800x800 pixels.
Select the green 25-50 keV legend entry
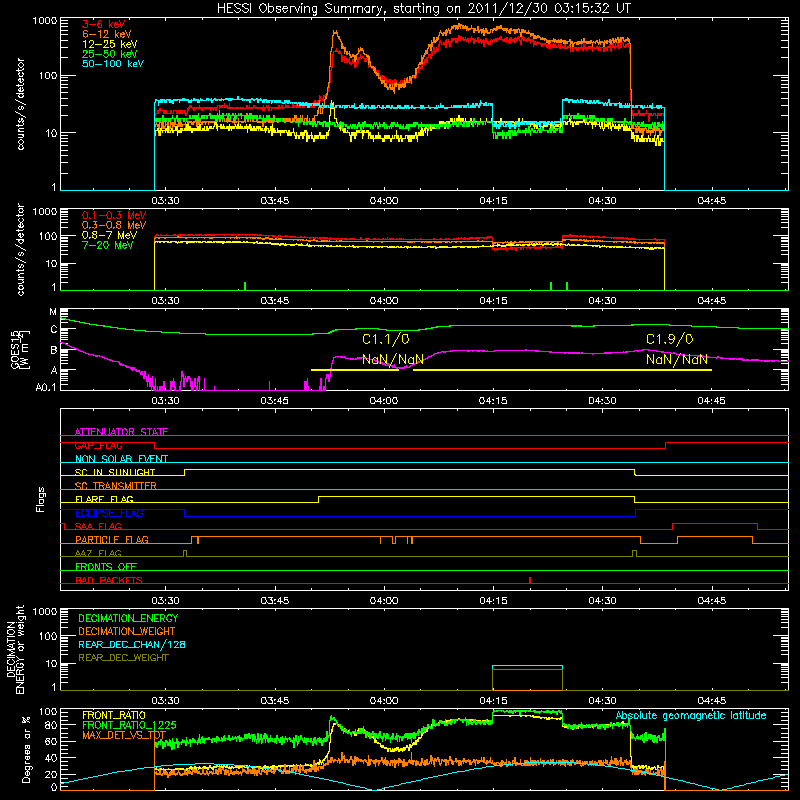tap(110, 54)
